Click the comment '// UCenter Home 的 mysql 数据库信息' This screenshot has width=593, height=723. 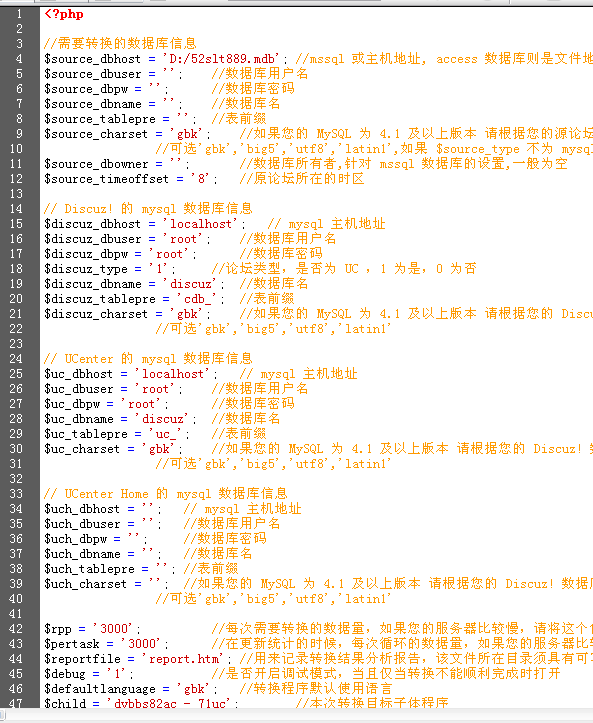(x=166, y=494)
